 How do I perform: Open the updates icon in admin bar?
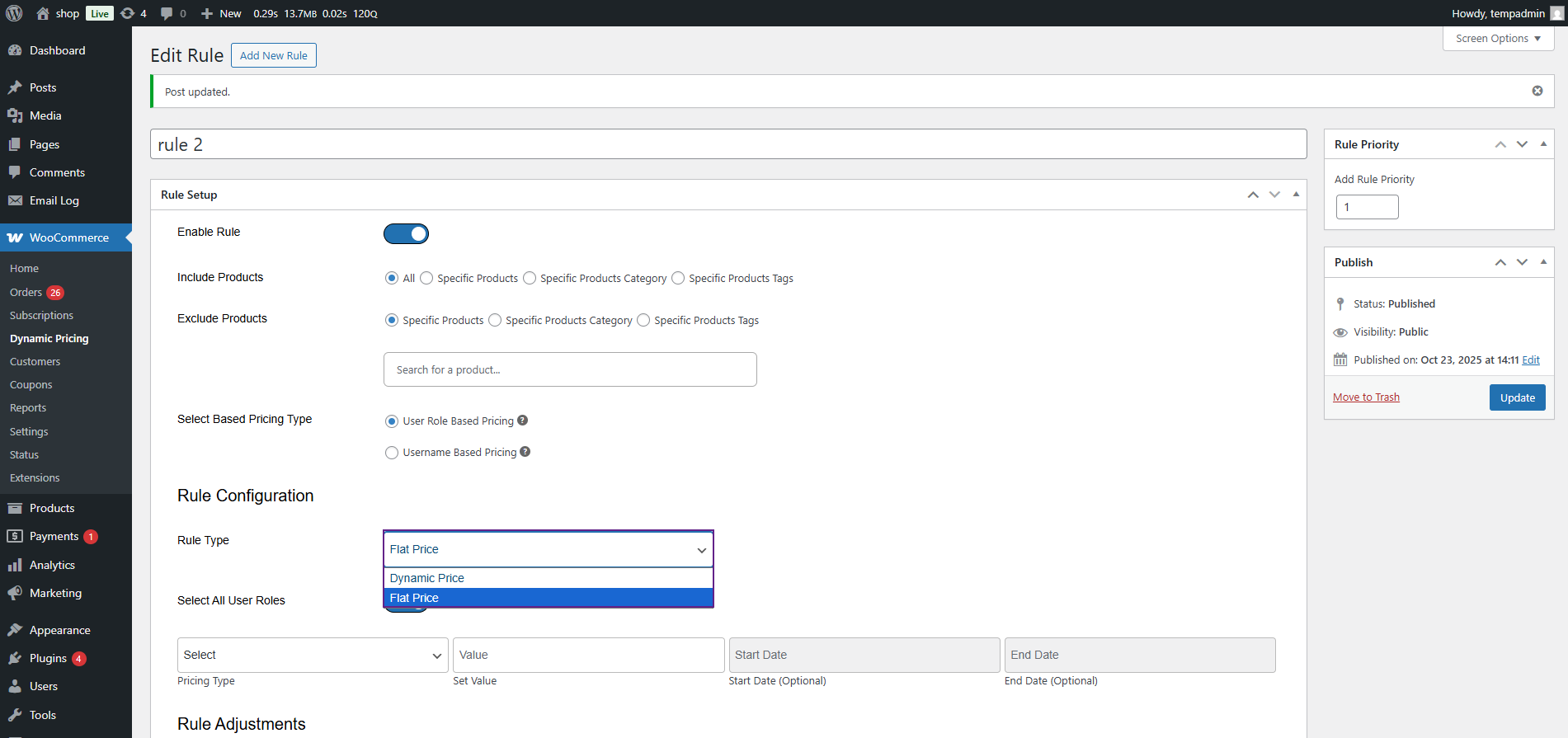[128, 13]
